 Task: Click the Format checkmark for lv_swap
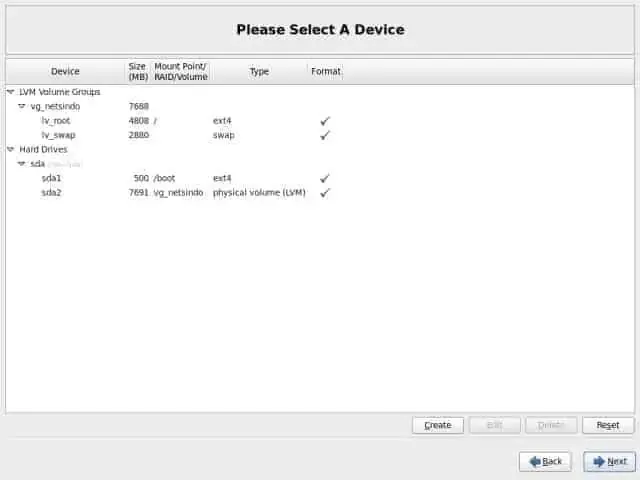(x=324, y=135)
